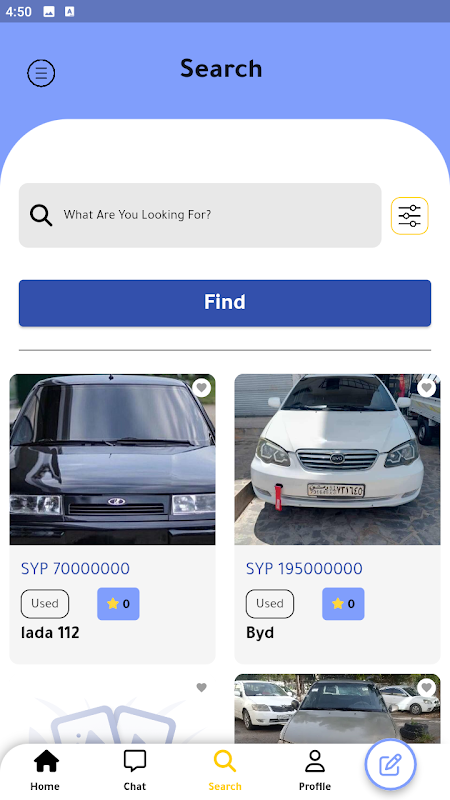Focus the 'What Are You Looking For?' field
Viewport: 450px width, 800px height.
[x=200, y=215]
